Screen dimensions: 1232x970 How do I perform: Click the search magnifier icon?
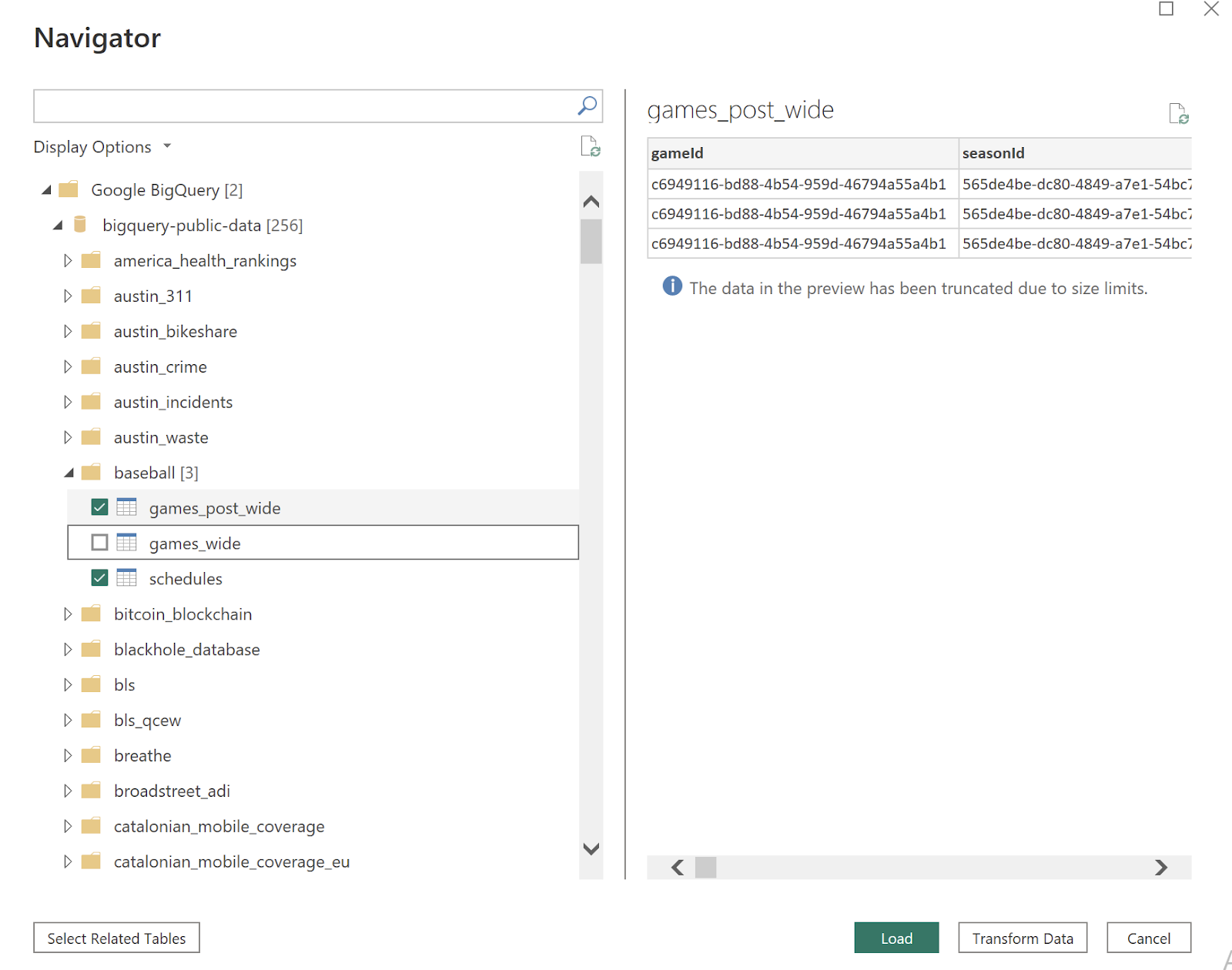tap(587, 105)
